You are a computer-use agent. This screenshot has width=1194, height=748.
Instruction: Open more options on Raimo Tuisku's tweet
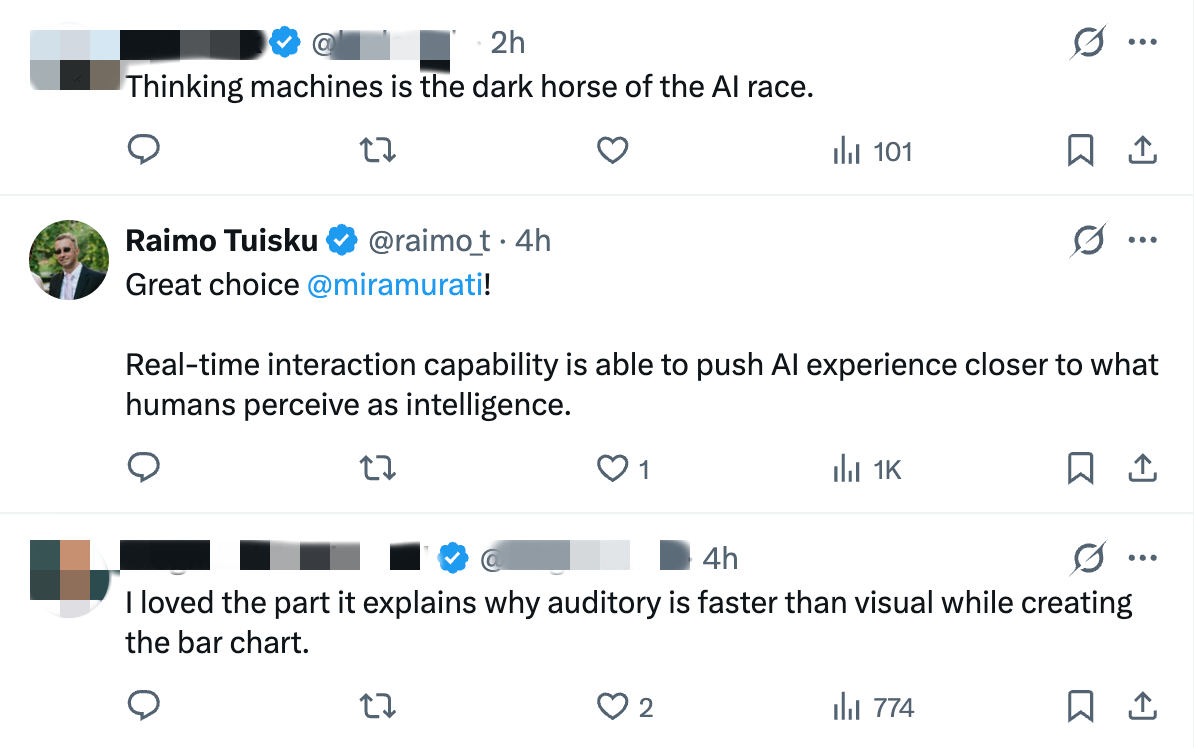(x=1142, y=240)
